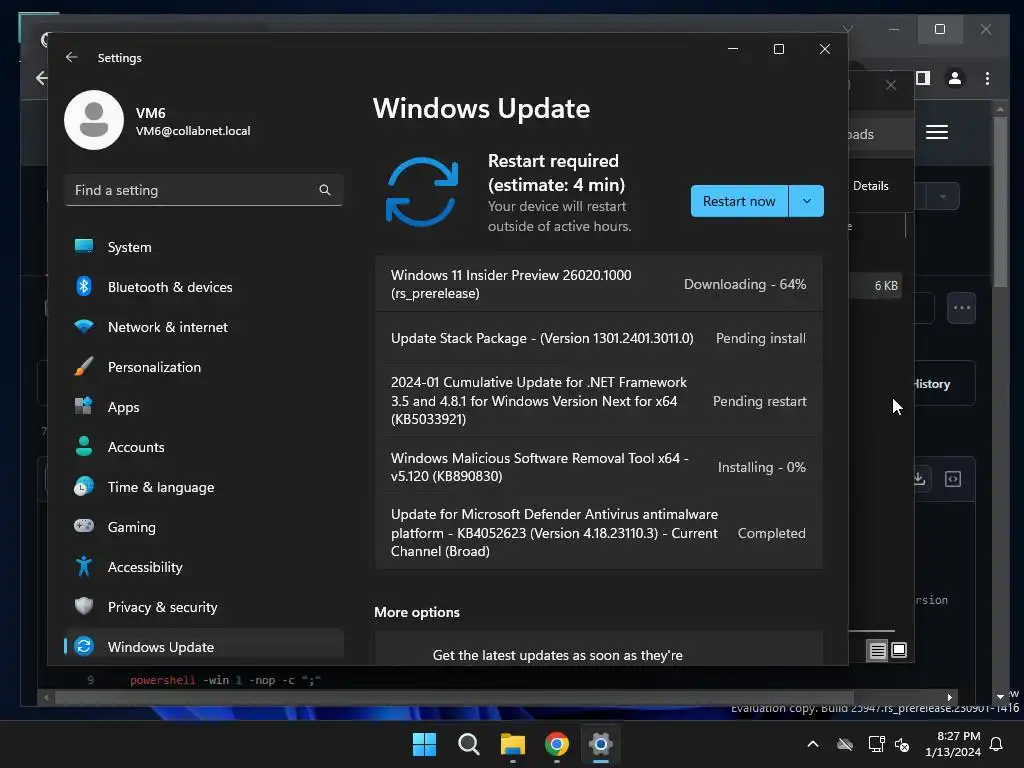Go back using the Settings back arrow
The width and height of the screenshot is (1024, 768).
pyautogui.click(x=71, y=57)
